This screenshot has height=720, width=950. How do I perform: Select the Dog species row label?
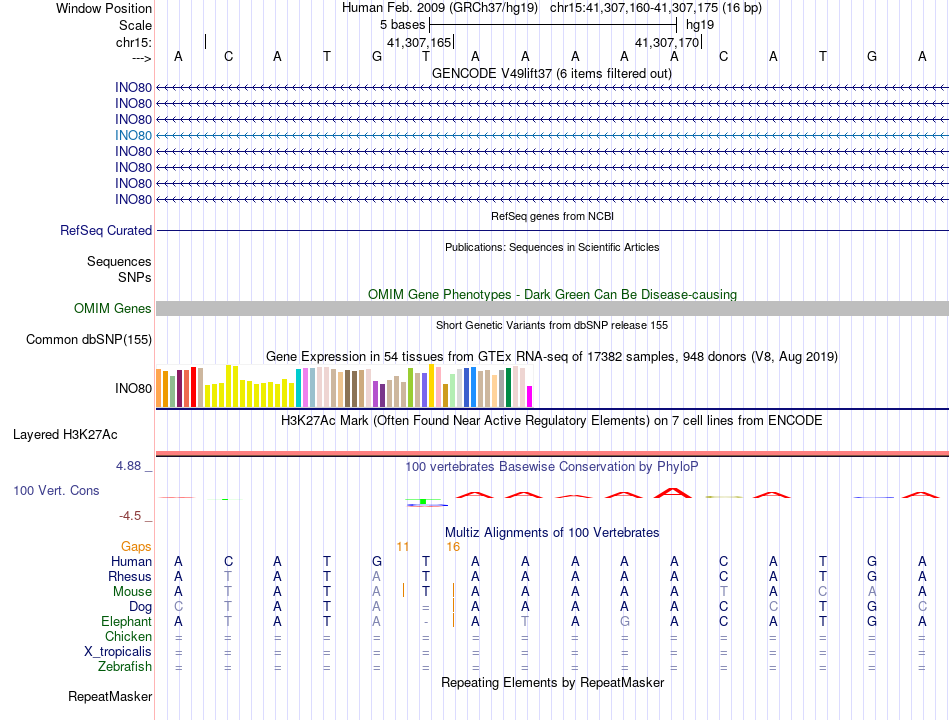tap(140, 607)
